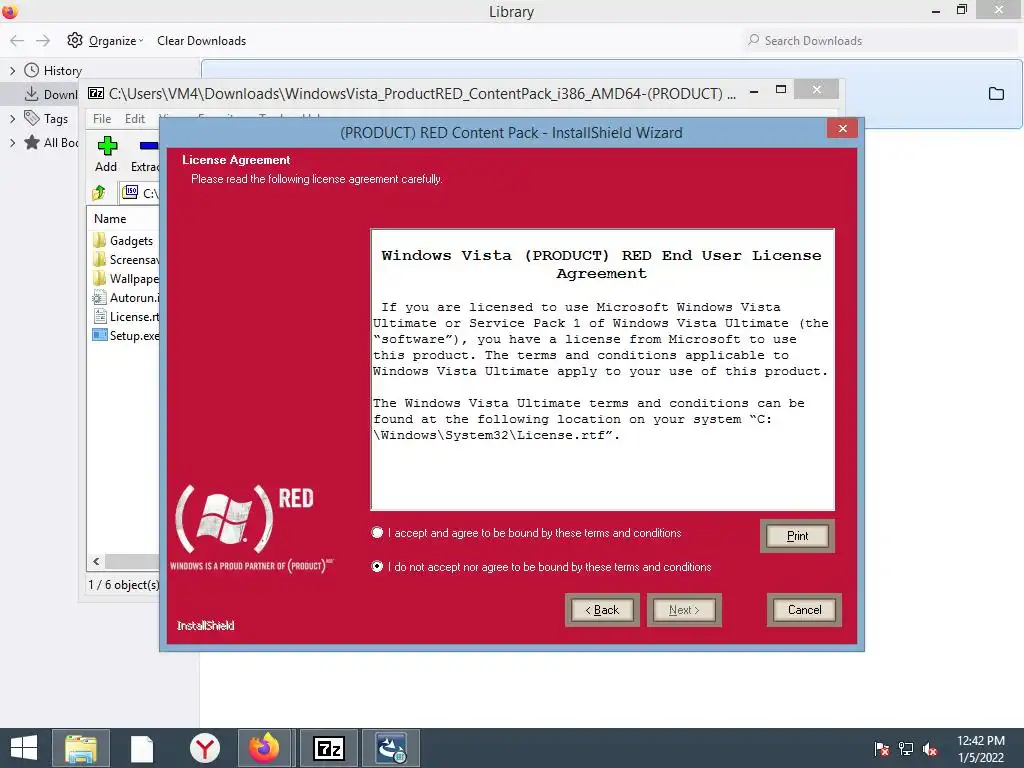Switch to the installer taskbar icon

pos(391,748)
